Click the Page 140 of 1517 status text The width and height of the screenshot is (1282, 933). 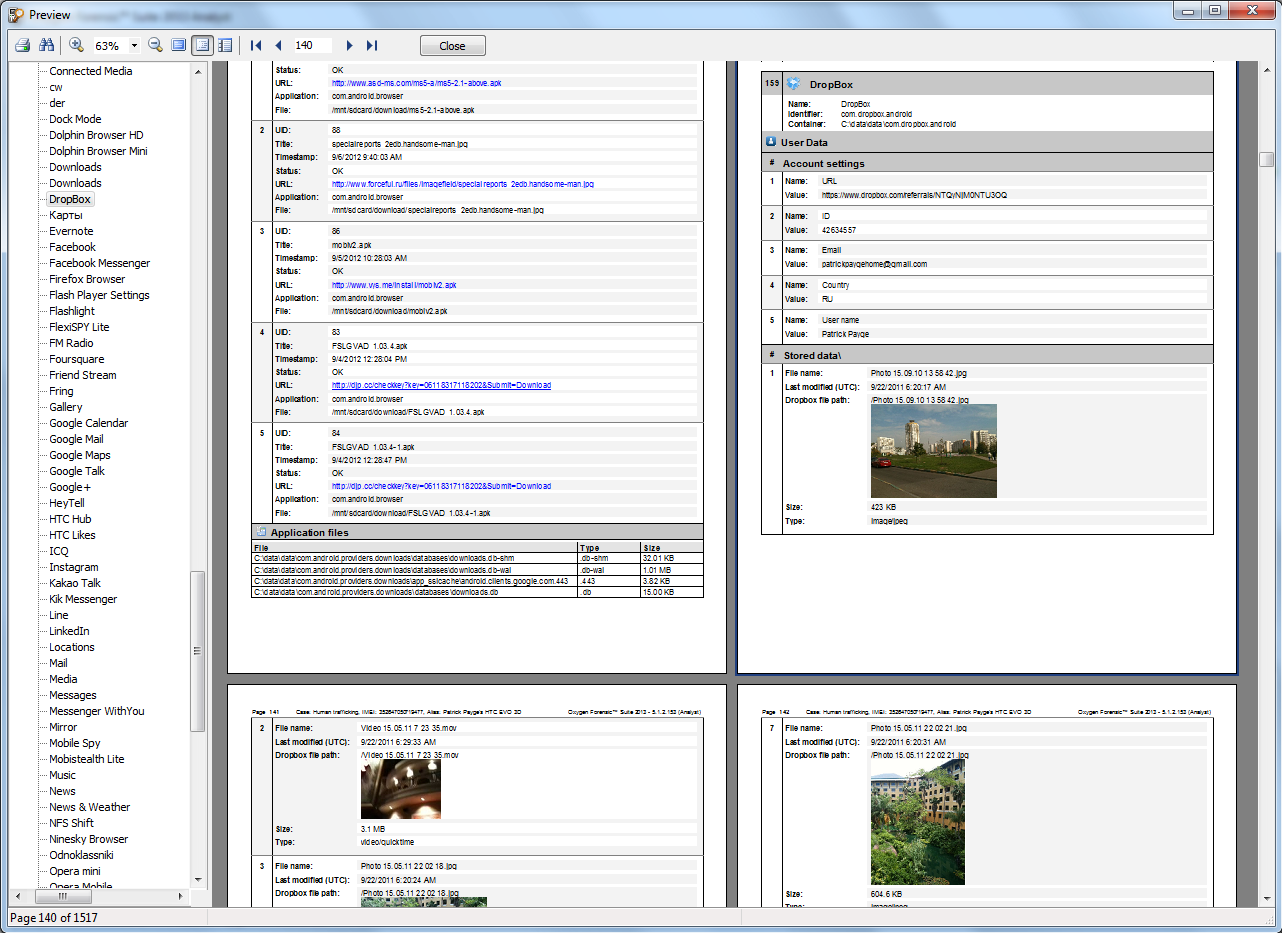54,918
